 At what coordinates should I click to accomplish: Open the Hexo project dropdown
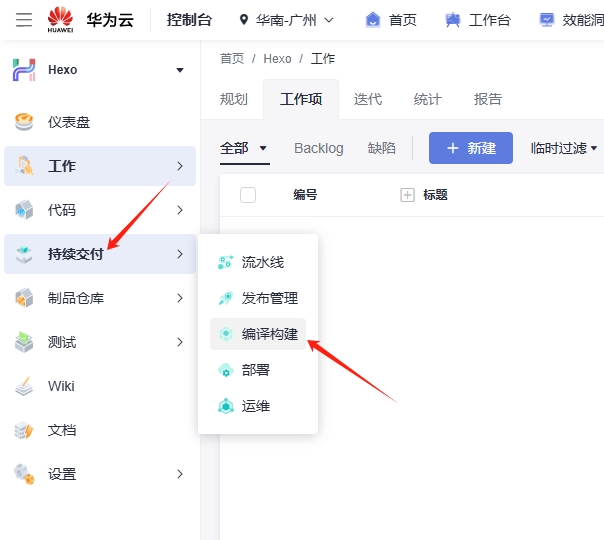tap(180, 70)
